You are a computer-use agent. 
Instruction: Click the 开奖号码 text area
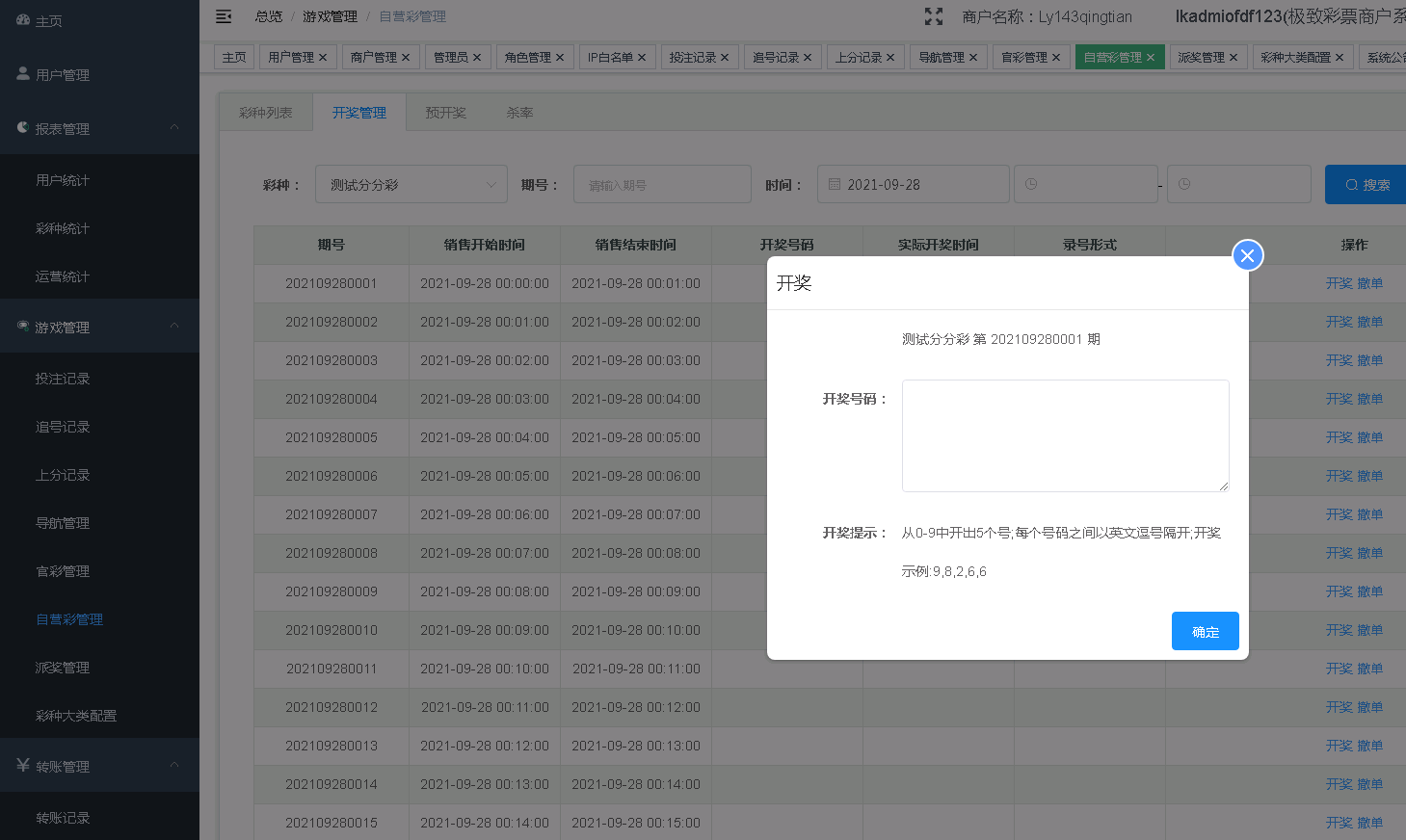(x=1065, y=435)
